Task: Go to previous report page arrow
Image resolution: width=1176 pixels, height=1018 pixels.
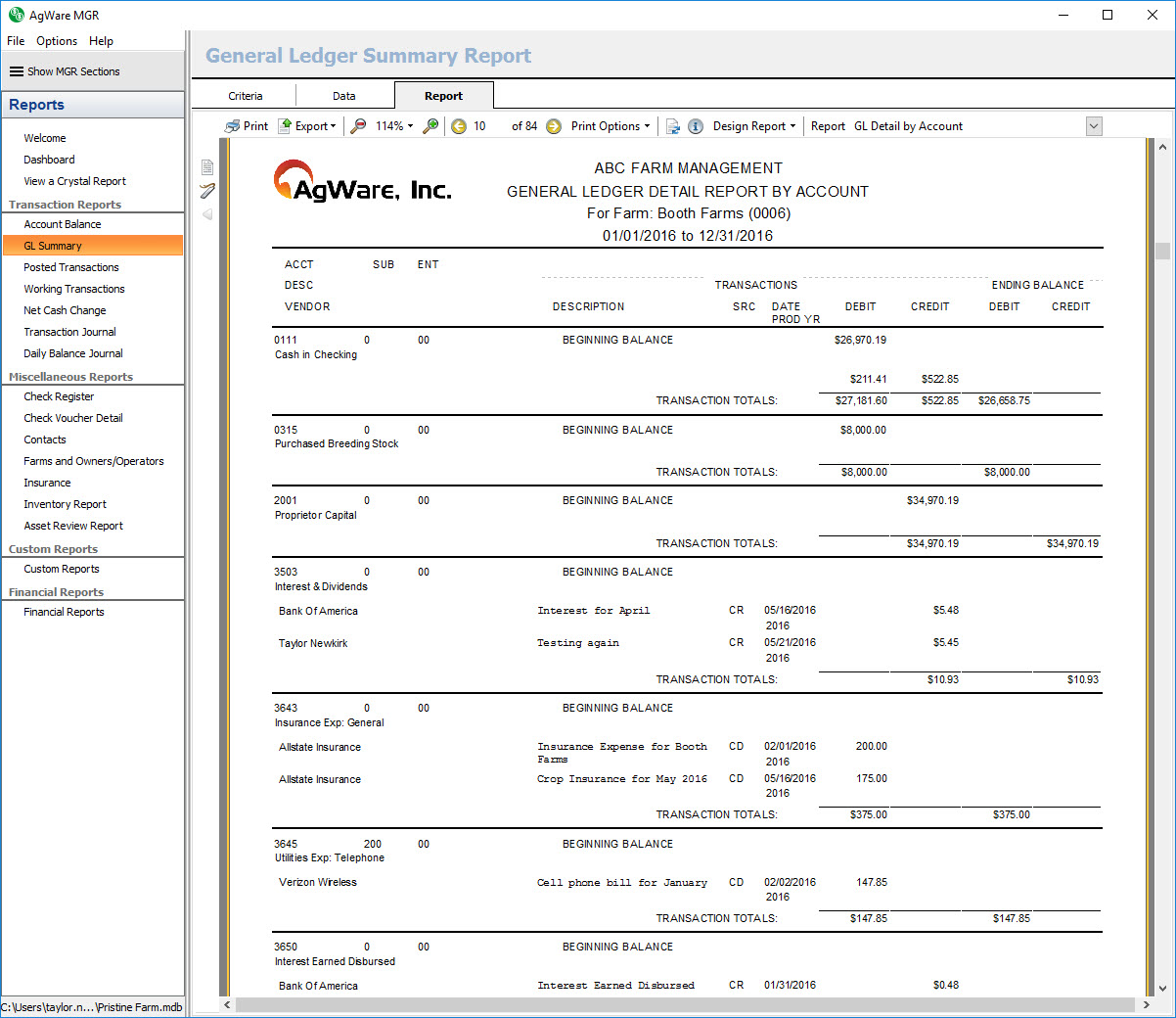Action: (x=459, y=126)
